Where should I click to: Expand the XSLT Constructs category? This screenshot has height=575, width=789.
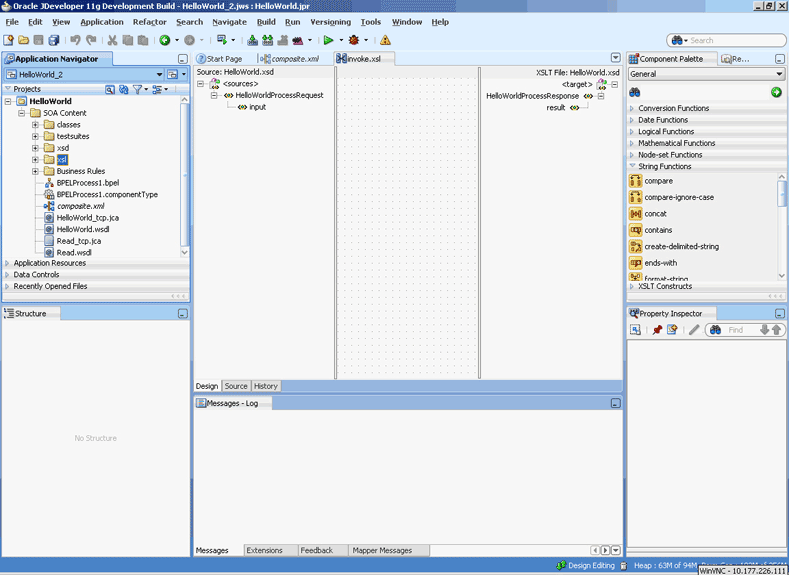(x=632, y=286)
